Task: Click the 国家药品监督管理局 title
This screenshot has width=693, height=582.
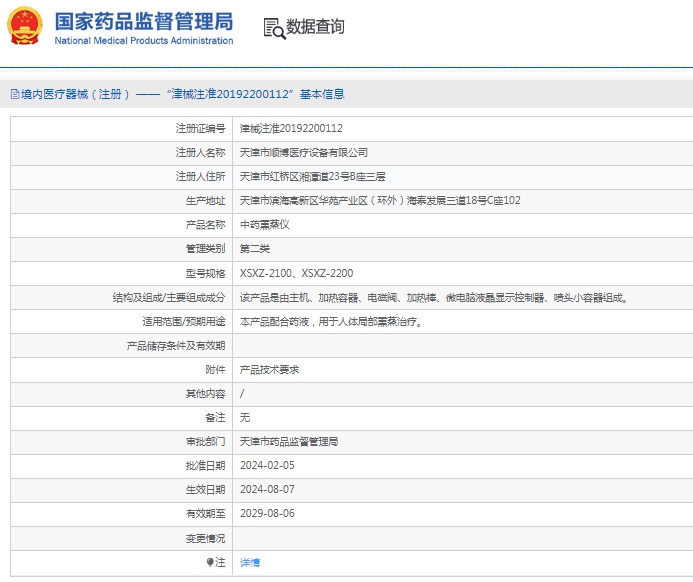Action: click(144, 21)
